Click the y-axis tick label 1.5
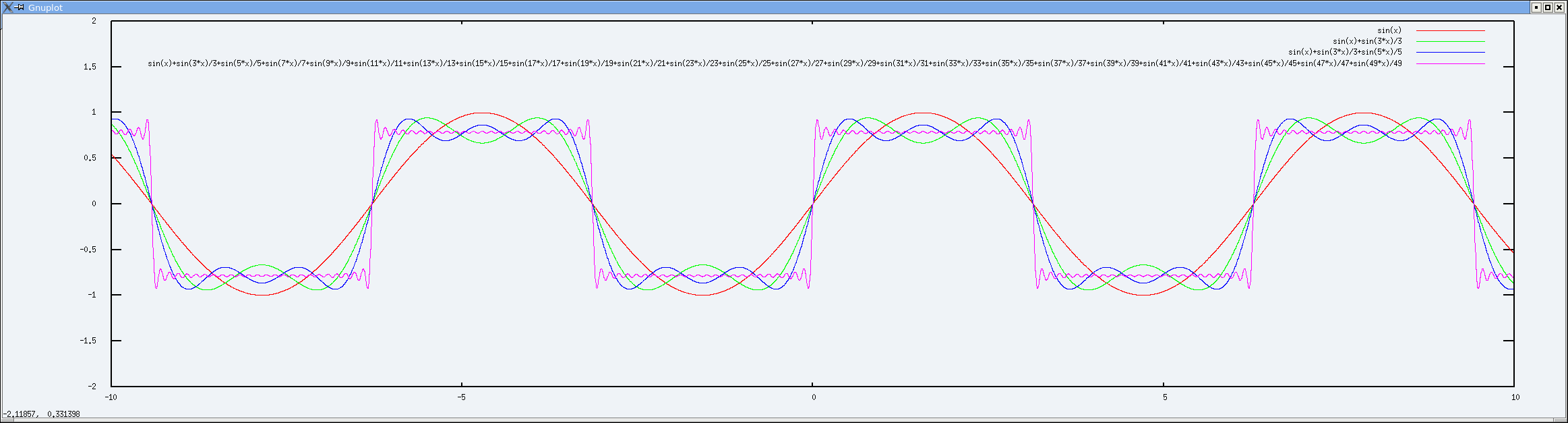This screenshot has width=1568, height=423. (x=90, y=67)
